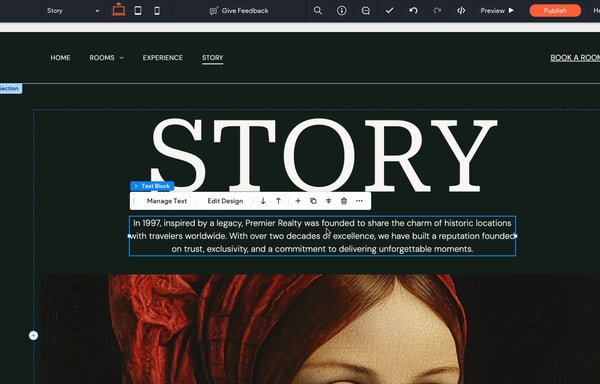
Task: Select the STORY heading text
Action: pos(324,155)
